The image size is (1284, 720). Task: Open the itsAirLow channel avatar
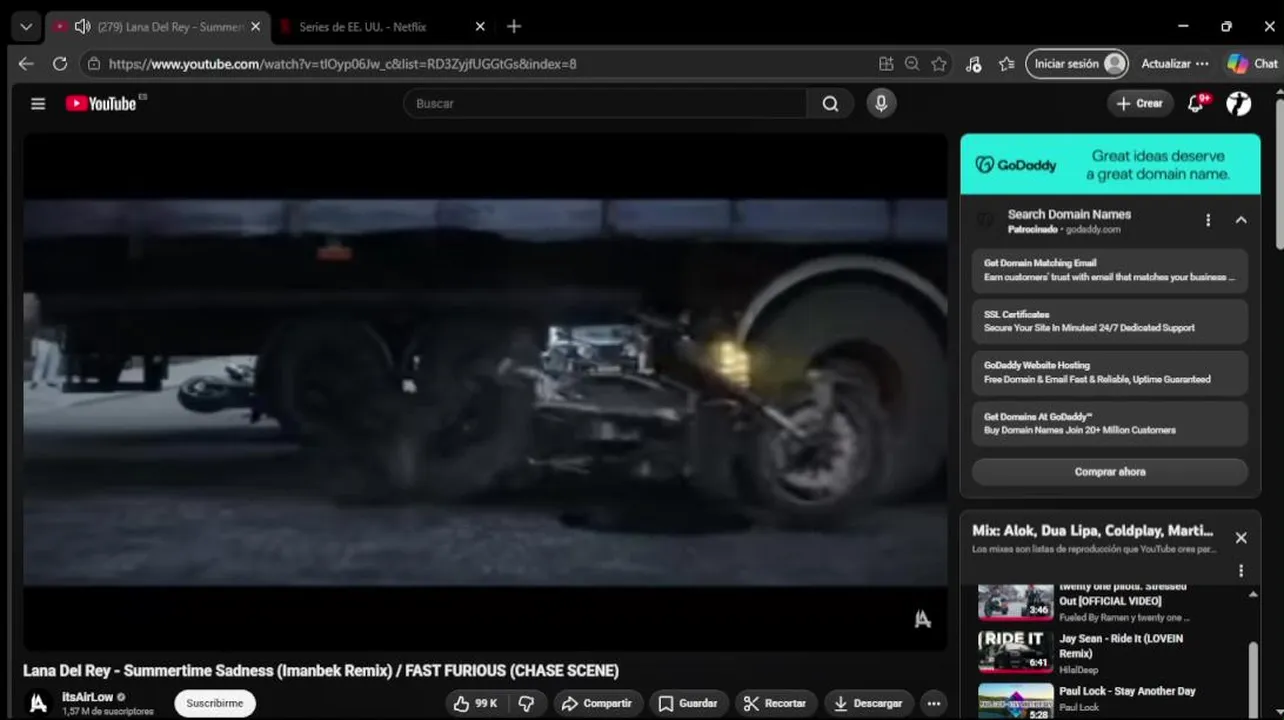click(38, 703)
